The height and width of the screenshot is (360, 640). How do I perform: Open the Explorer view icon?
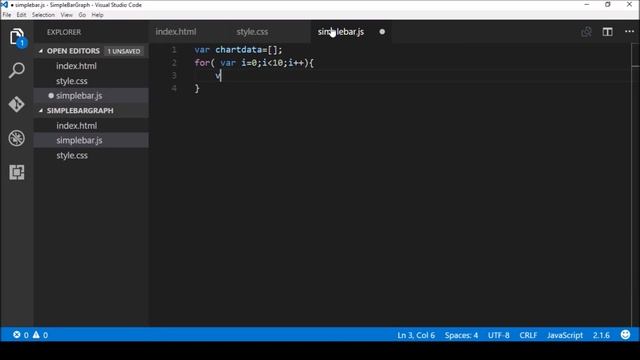16,37
